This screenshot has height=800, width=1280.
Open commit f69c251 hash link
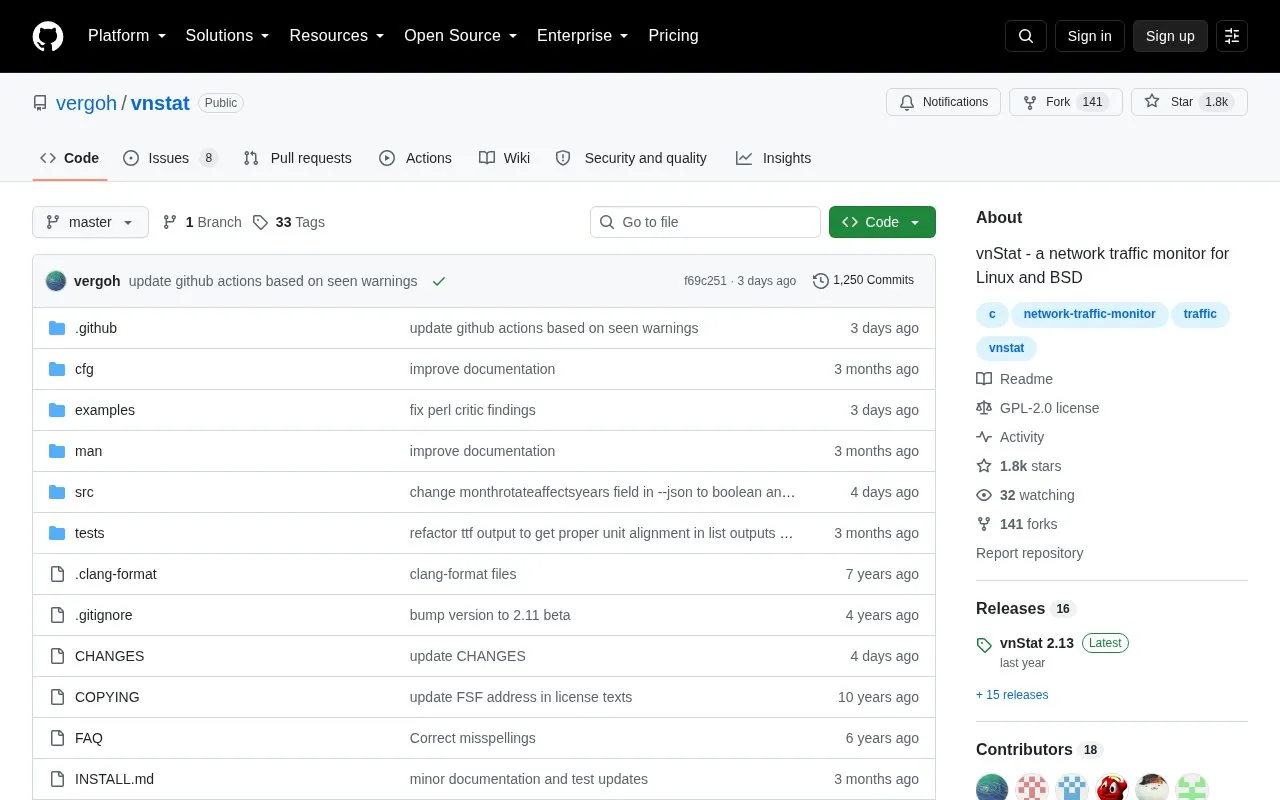click(x=705, y=281)
